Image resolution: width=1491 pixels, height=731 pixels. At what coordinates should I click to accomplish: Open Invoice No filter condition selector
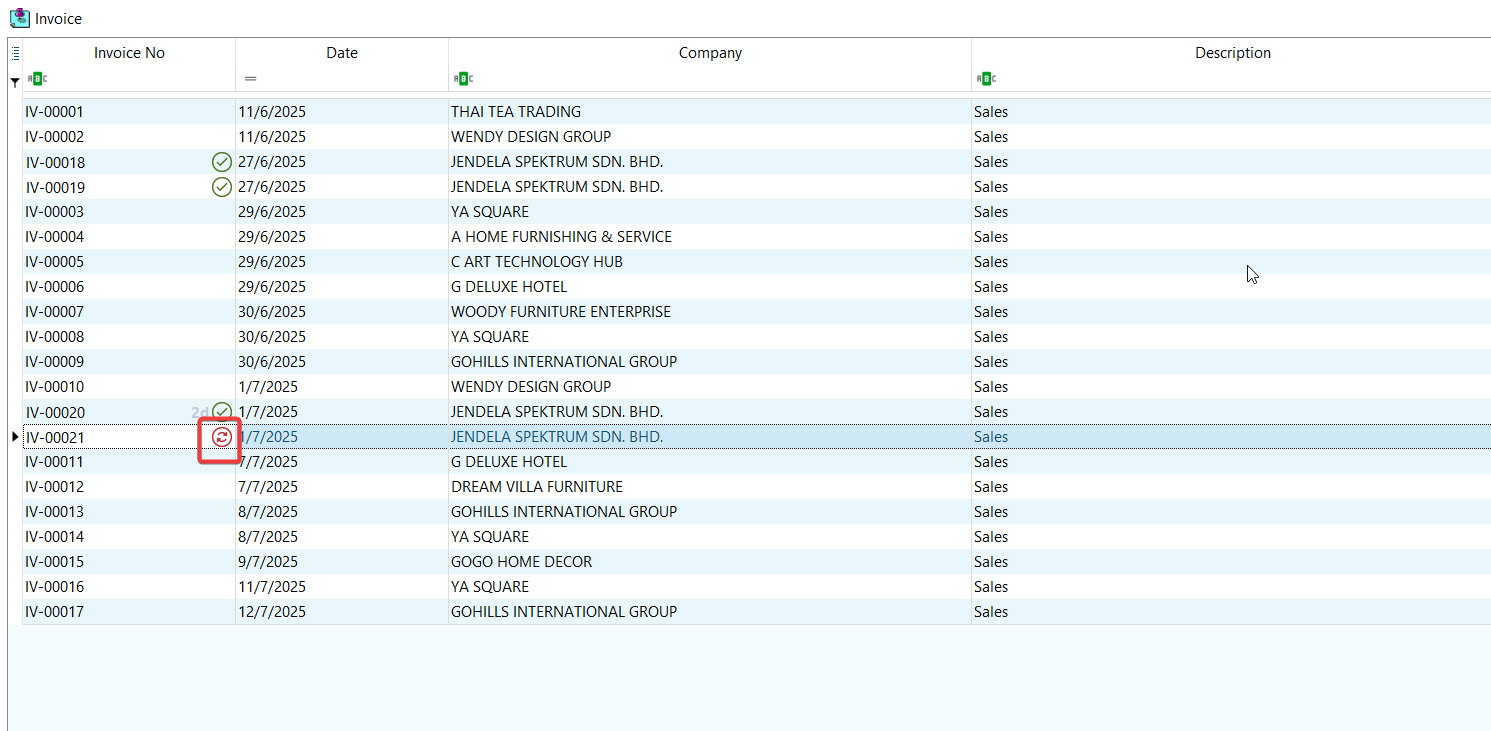tap(37, 79)
